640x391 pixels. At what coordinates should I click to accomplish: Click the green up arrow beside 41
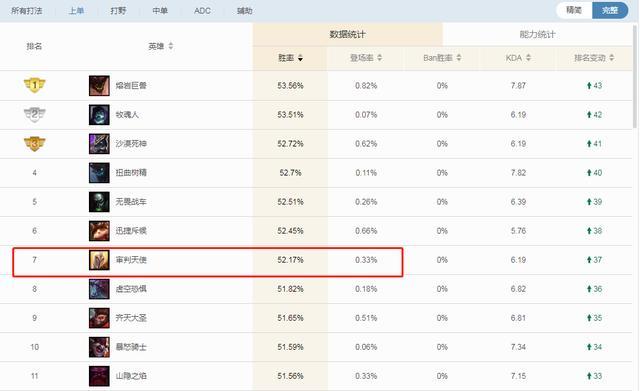tap(589, 144)
